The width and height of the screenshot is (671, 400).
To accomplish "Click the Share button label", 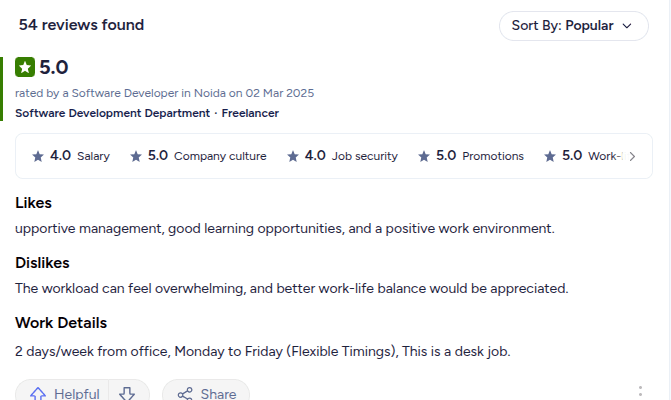I will 218,394.
